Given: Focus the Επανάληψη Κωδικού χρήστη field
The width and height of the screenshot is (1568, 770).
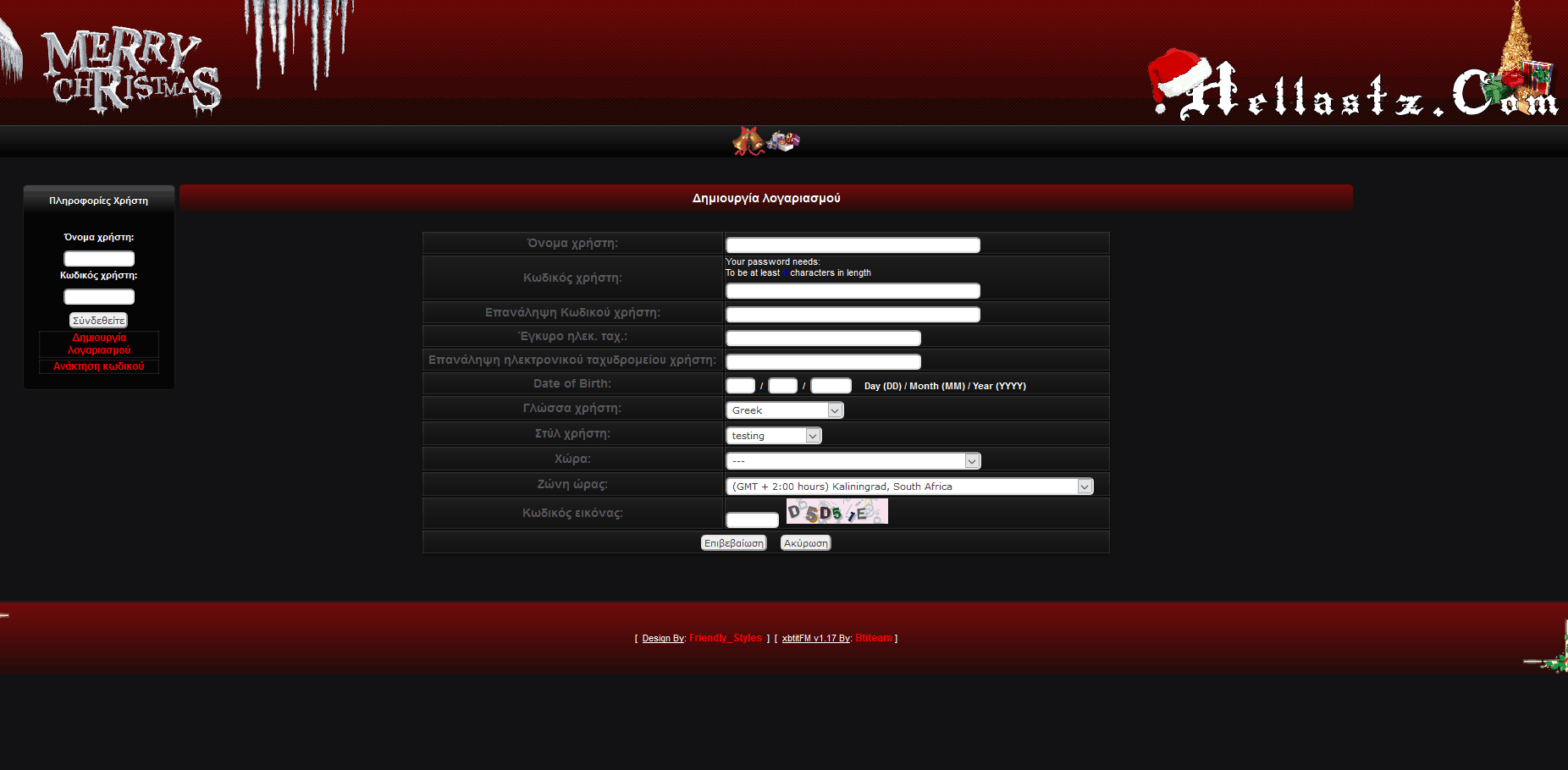Looking at the screenshot, I should tap(853, 315).
